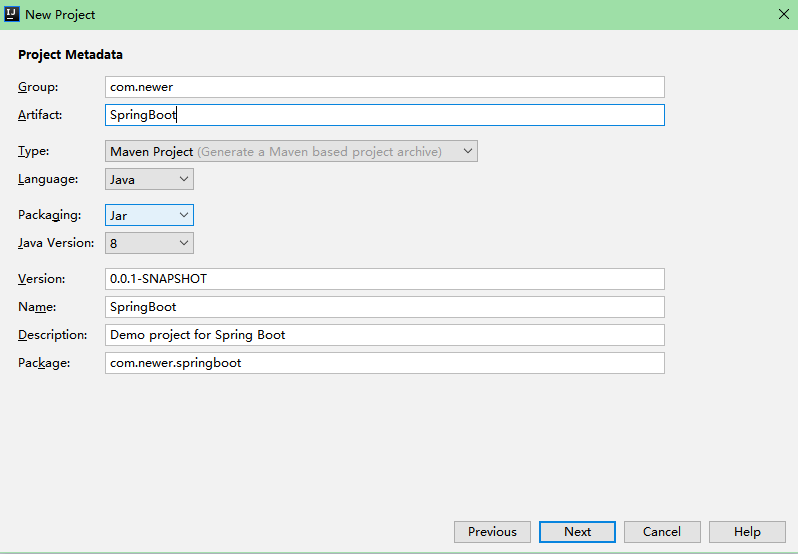Edit the Version field 0.0.1-SNAPSHOT

[385, 279]
